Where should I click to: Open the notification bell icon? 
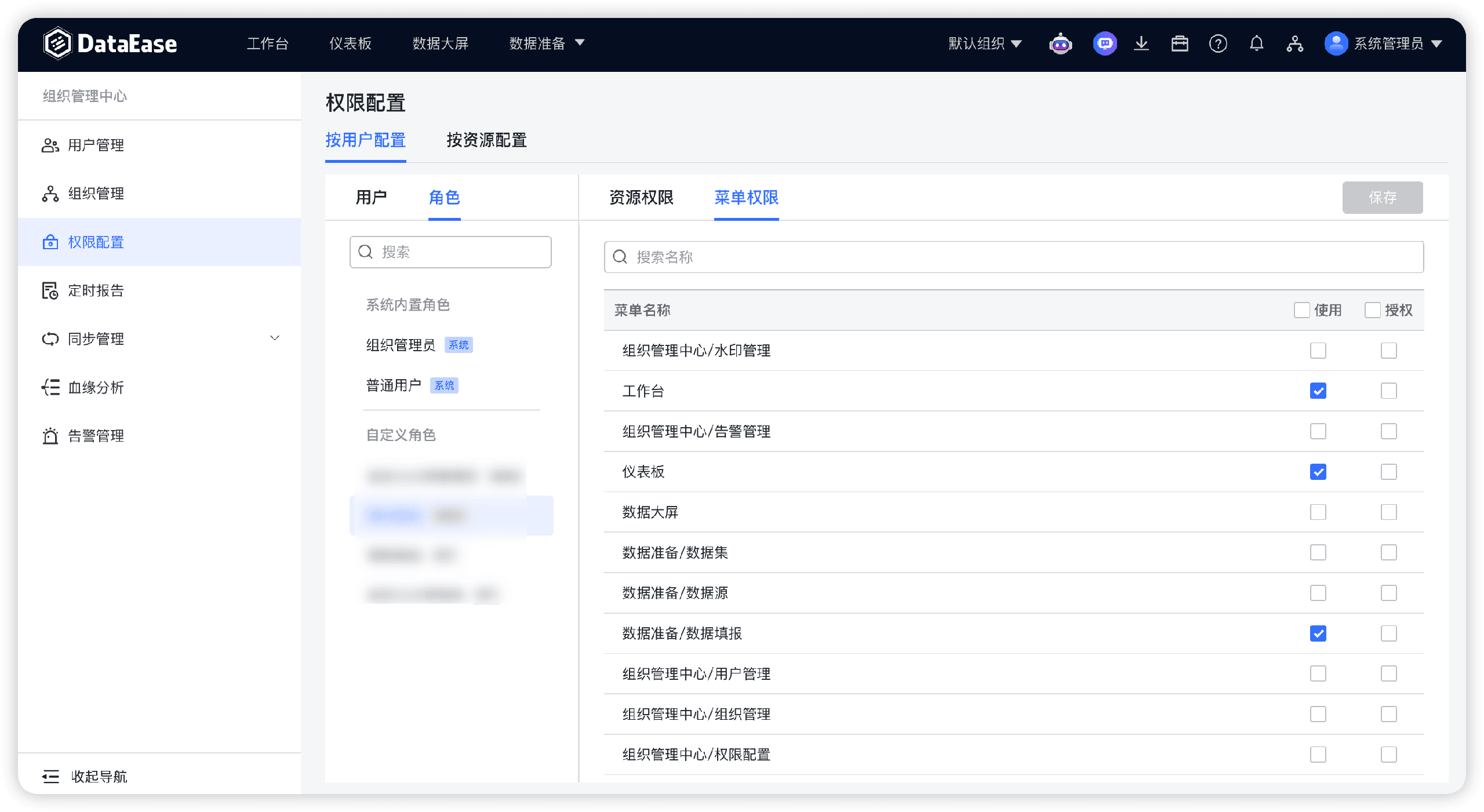click(x=1257, y=43)
